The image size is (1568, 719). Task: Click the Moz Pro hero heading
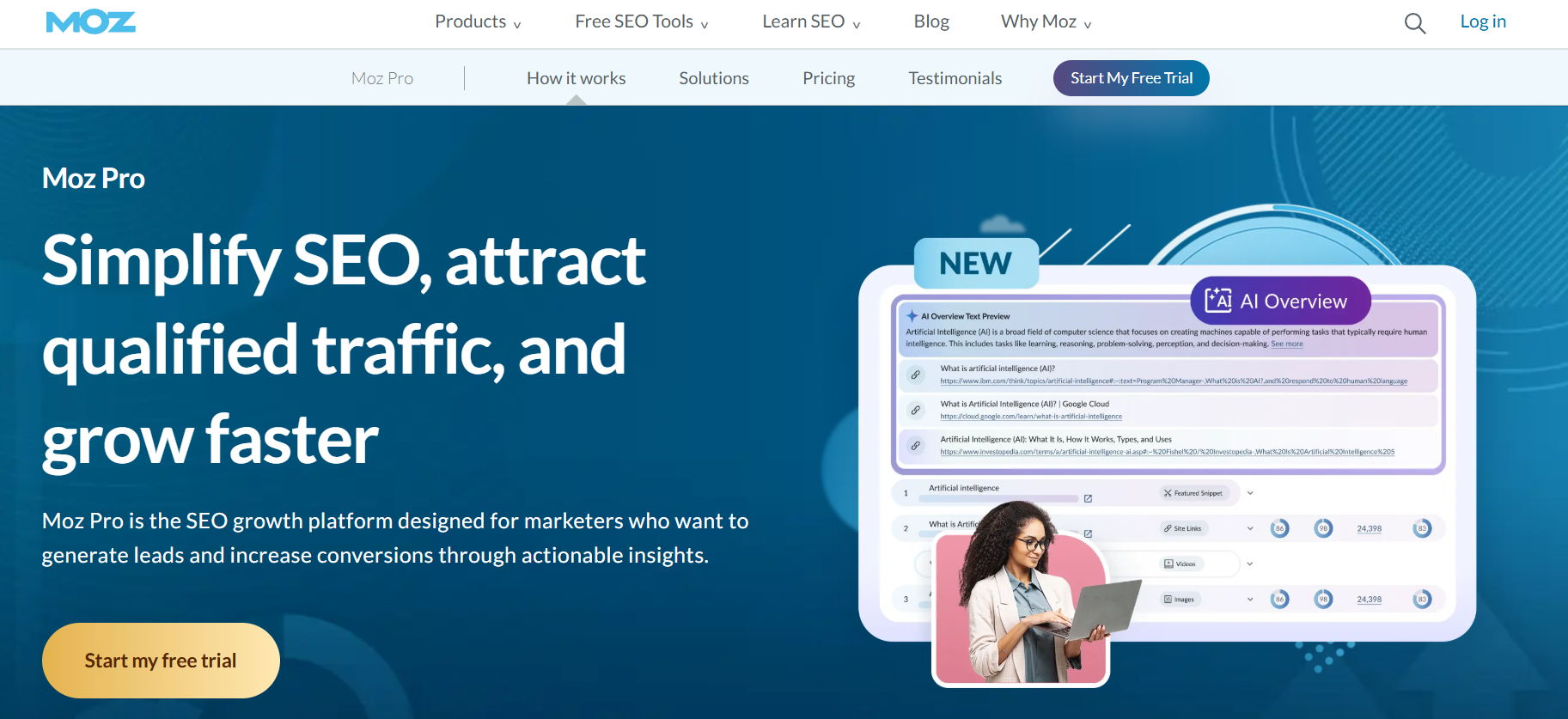(94, 179)
